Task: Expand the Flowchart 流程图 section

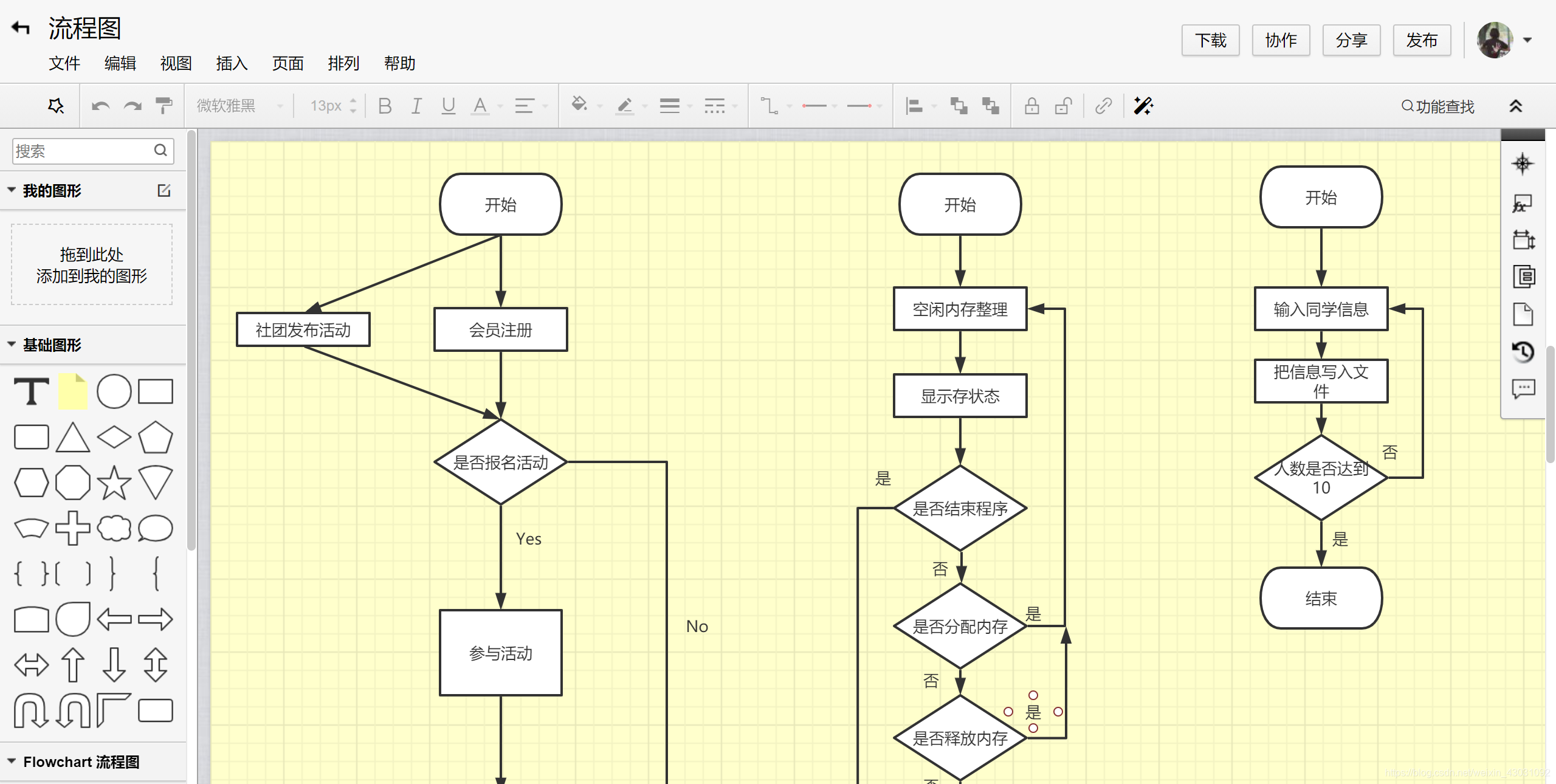Action: tap(81, 762)
